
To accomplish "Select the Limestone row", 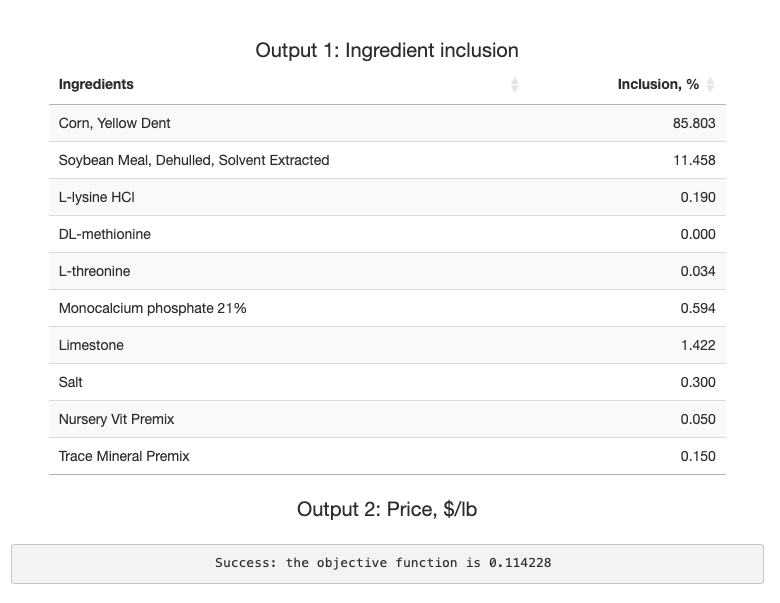I will point(388,345).
